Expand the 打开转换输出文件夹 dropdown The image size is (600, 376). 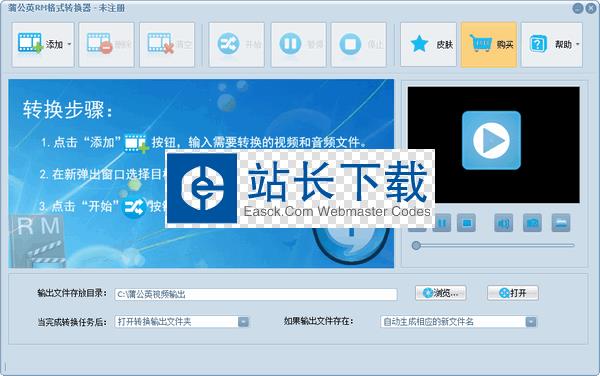243,322
